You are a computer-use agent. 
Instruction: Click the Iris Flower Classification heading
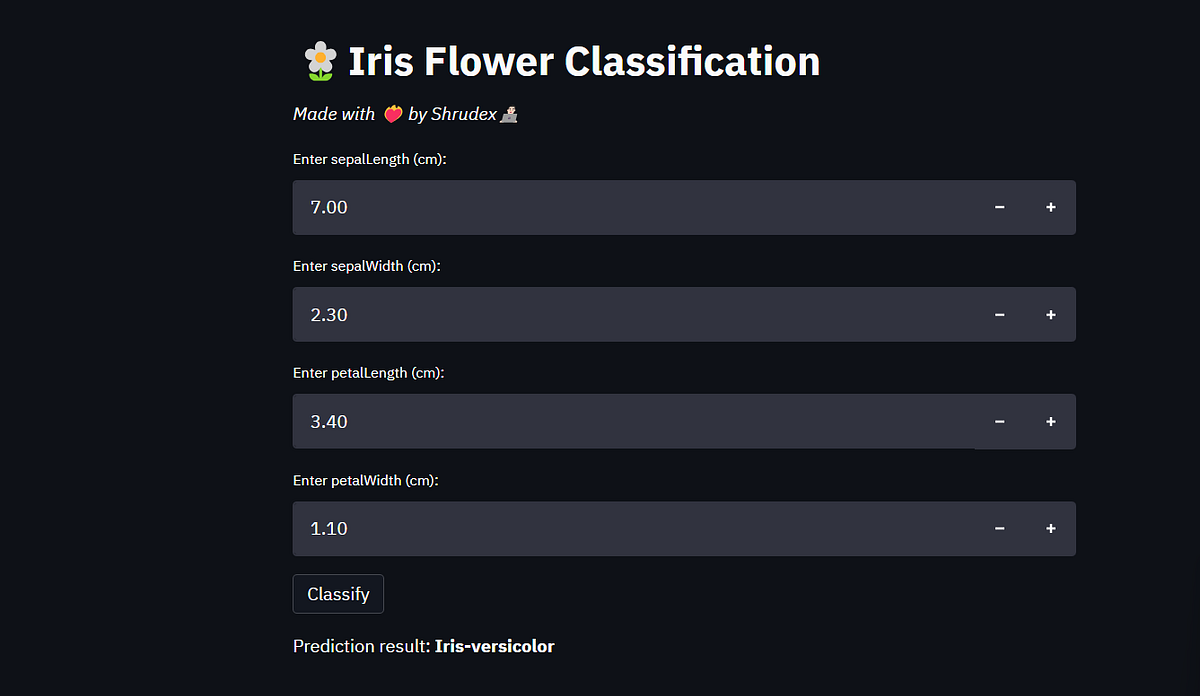584,61
